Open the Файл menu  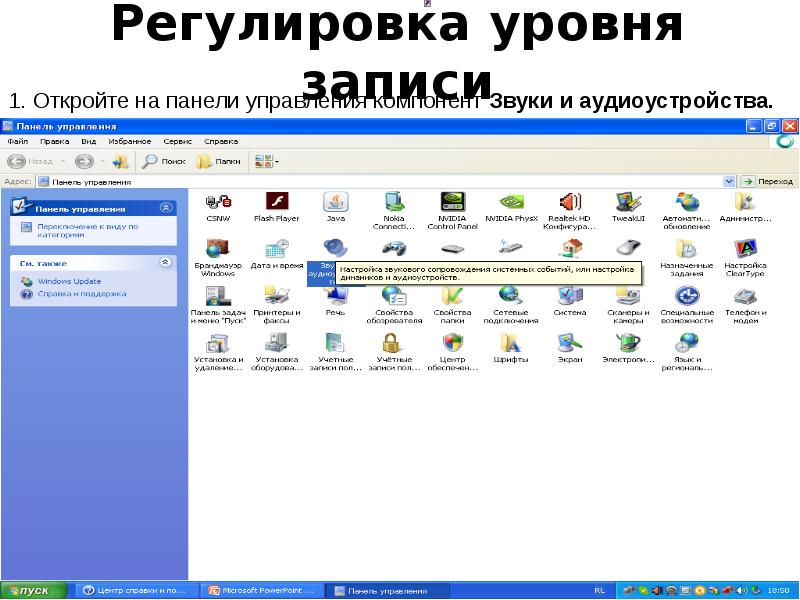click(18, 141)
